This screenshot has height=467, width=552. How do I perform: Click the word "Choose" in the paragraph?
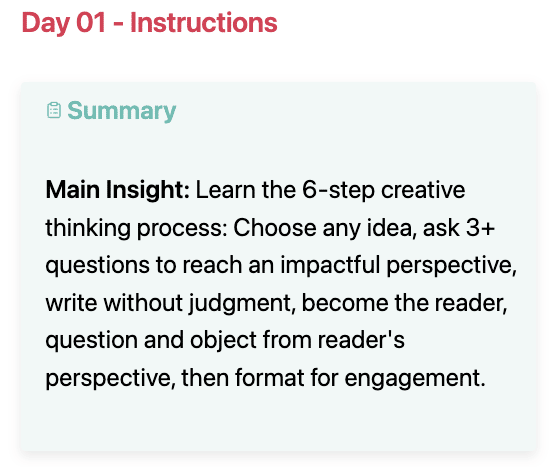click(275, 228)
